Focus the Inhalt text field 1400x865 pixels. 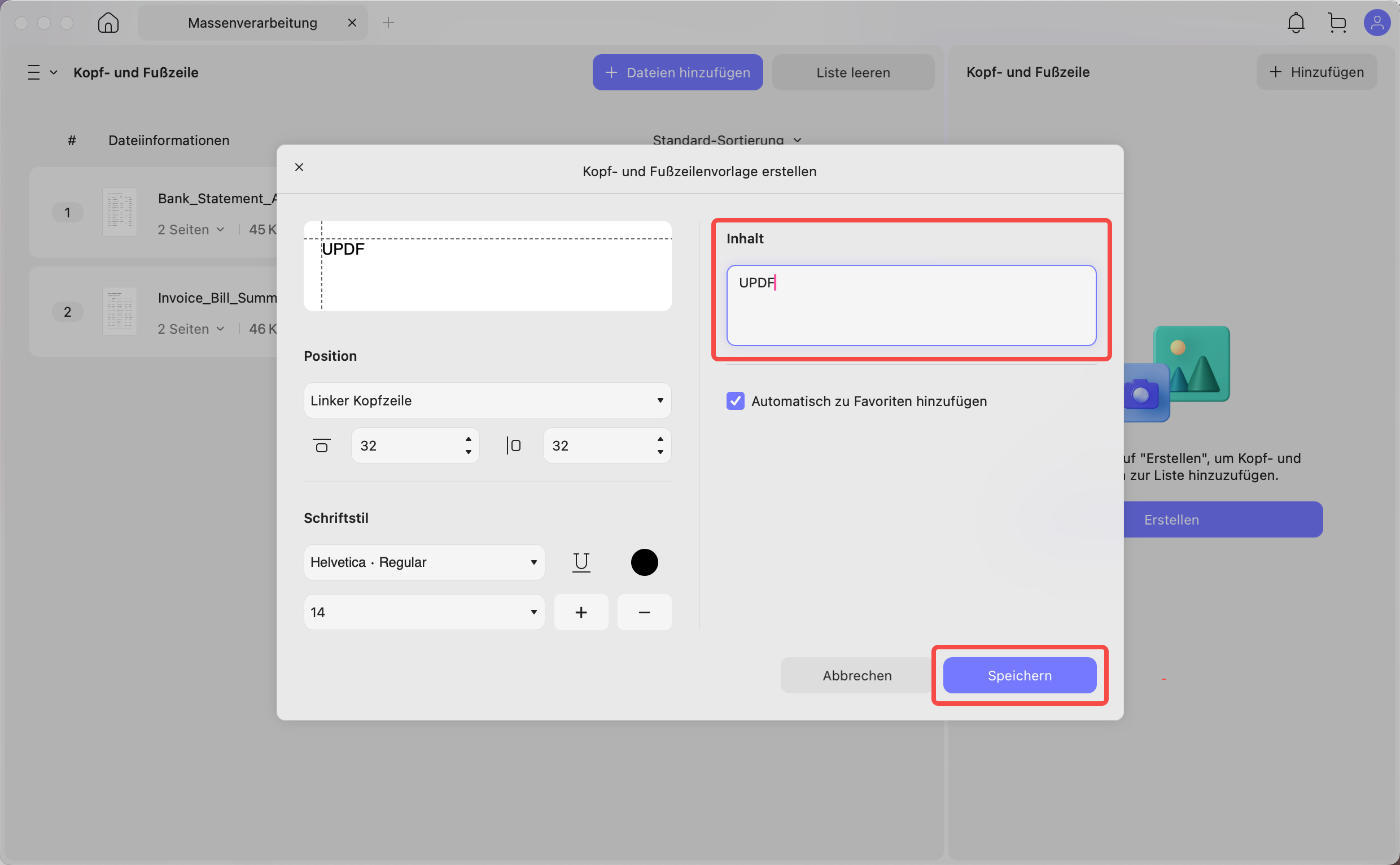point(911,305)
